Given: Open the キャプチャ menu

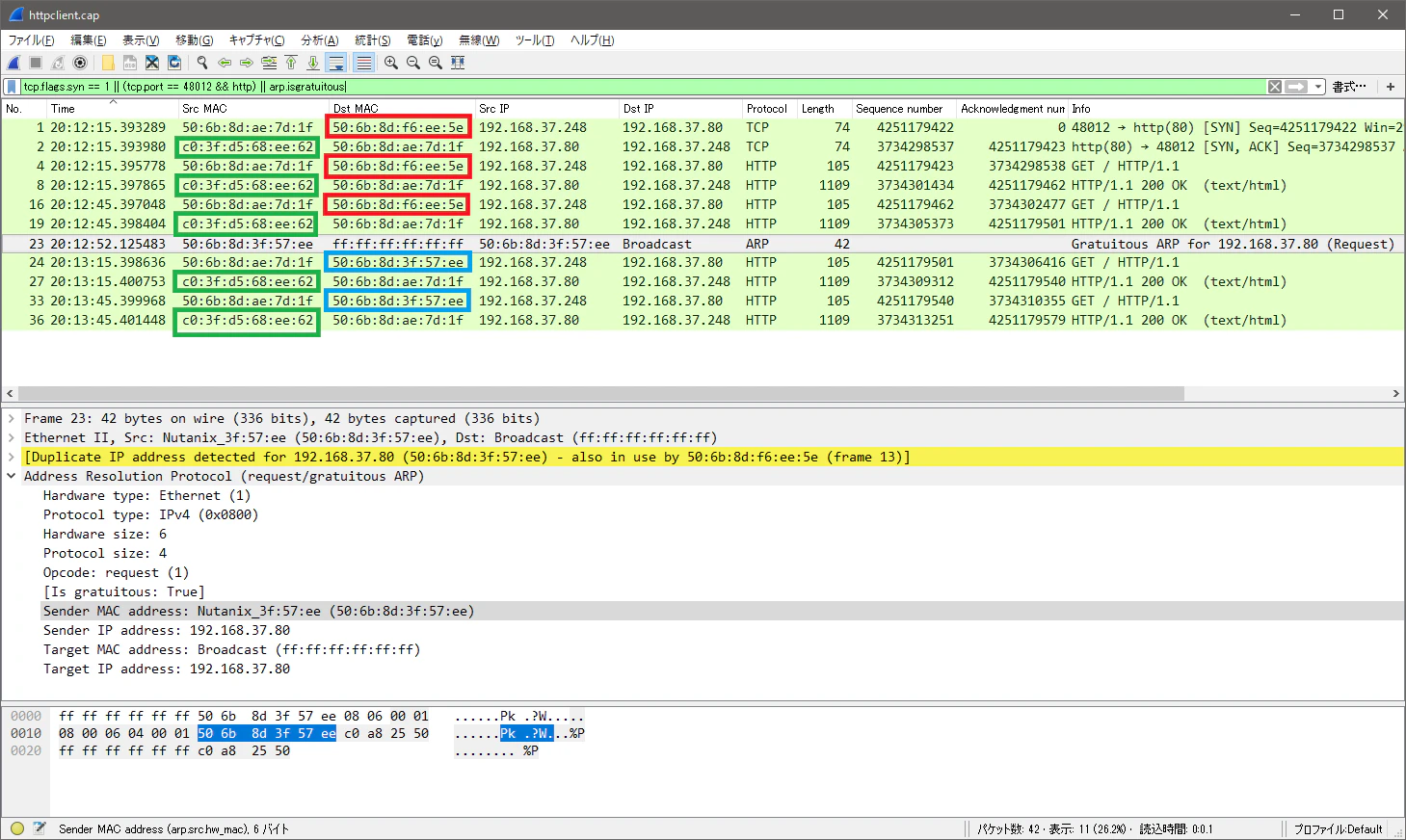Looking at the screenshot, I should coord(256,40).
